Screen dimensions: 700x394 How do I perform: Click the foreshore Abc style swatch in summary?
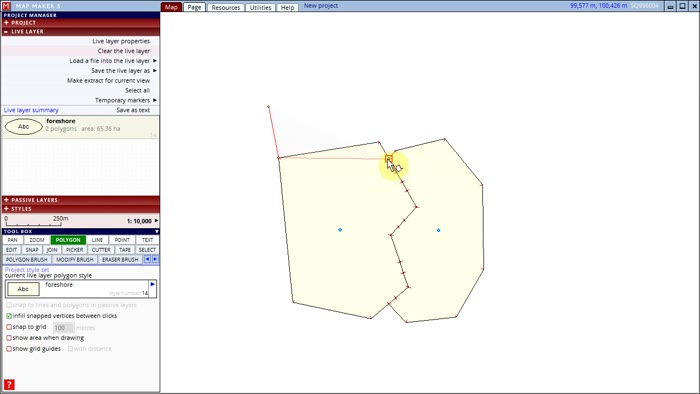pos(24,127)
